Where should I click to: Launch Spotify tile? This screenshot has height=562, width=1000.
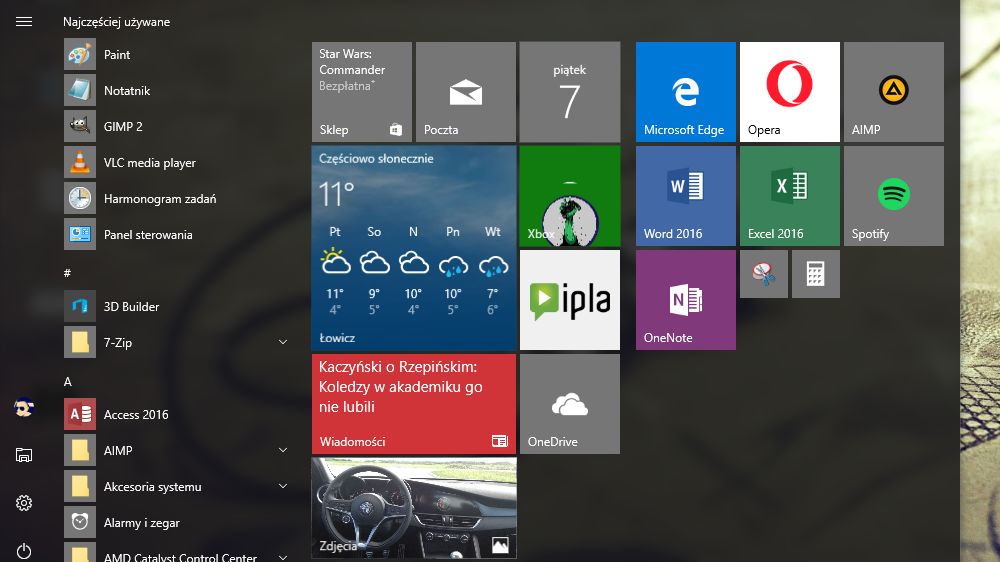pos(893,196)
